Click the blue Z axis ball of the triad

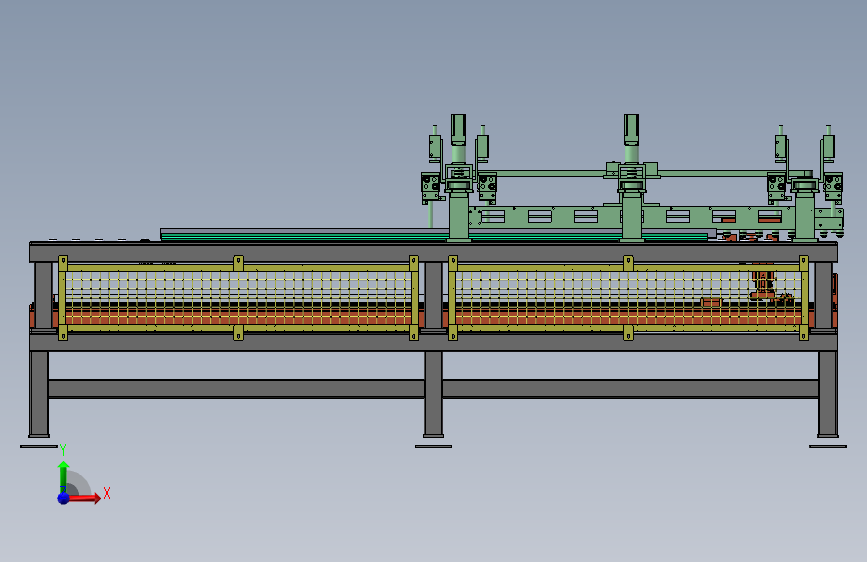64,498
